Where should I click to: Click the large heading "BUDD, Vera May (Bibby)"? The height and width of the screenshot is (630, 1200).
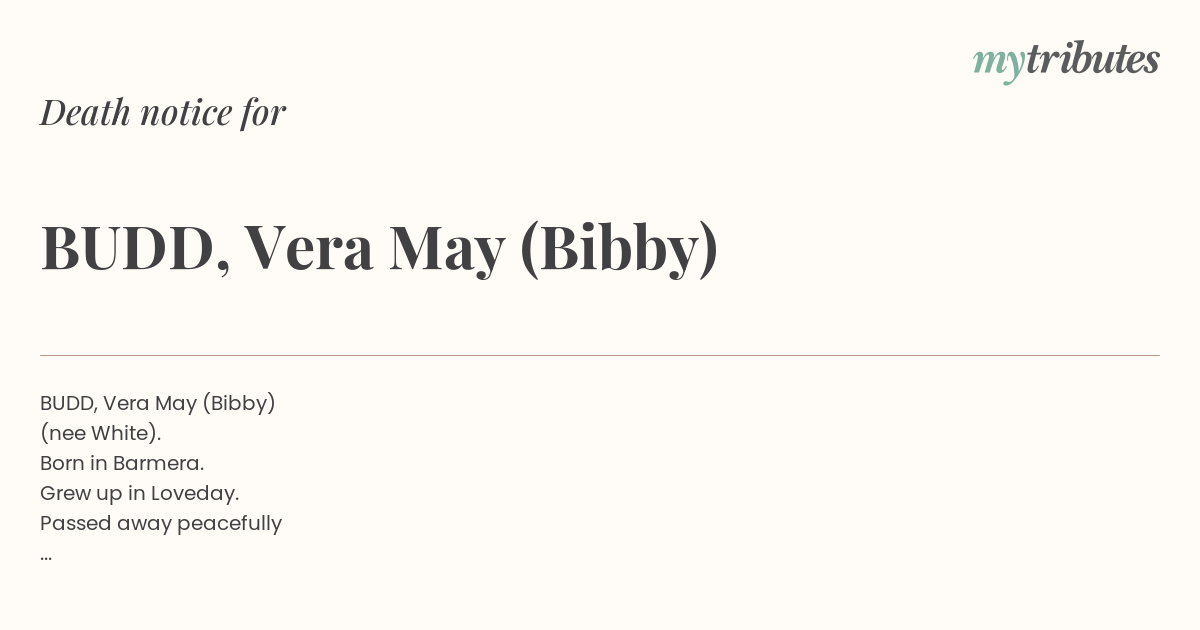(x=379, y=248)
